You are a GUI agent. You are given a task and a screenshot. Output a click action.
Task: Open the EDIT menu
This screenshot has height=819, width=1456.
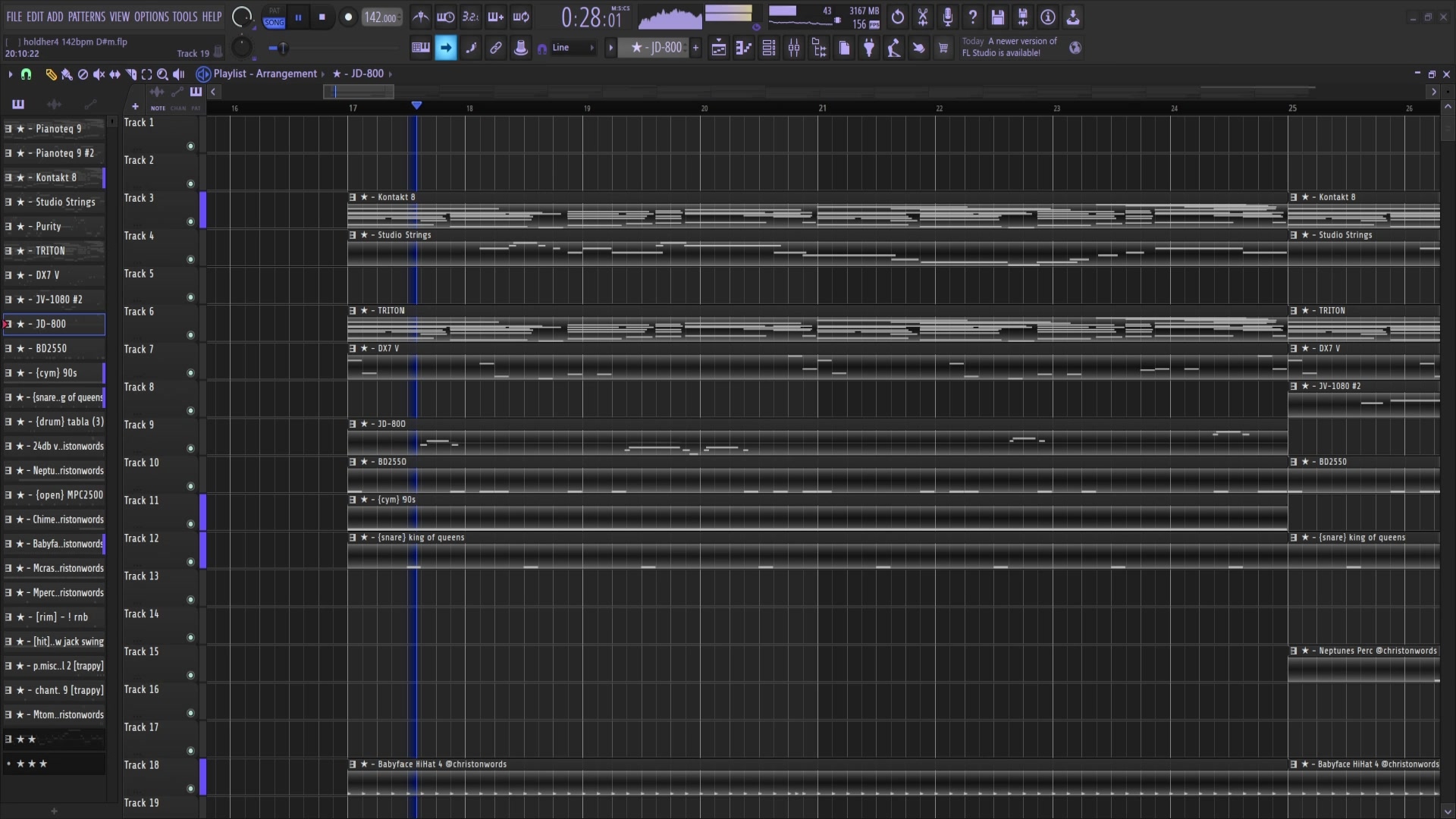click(x=35, y=17)
